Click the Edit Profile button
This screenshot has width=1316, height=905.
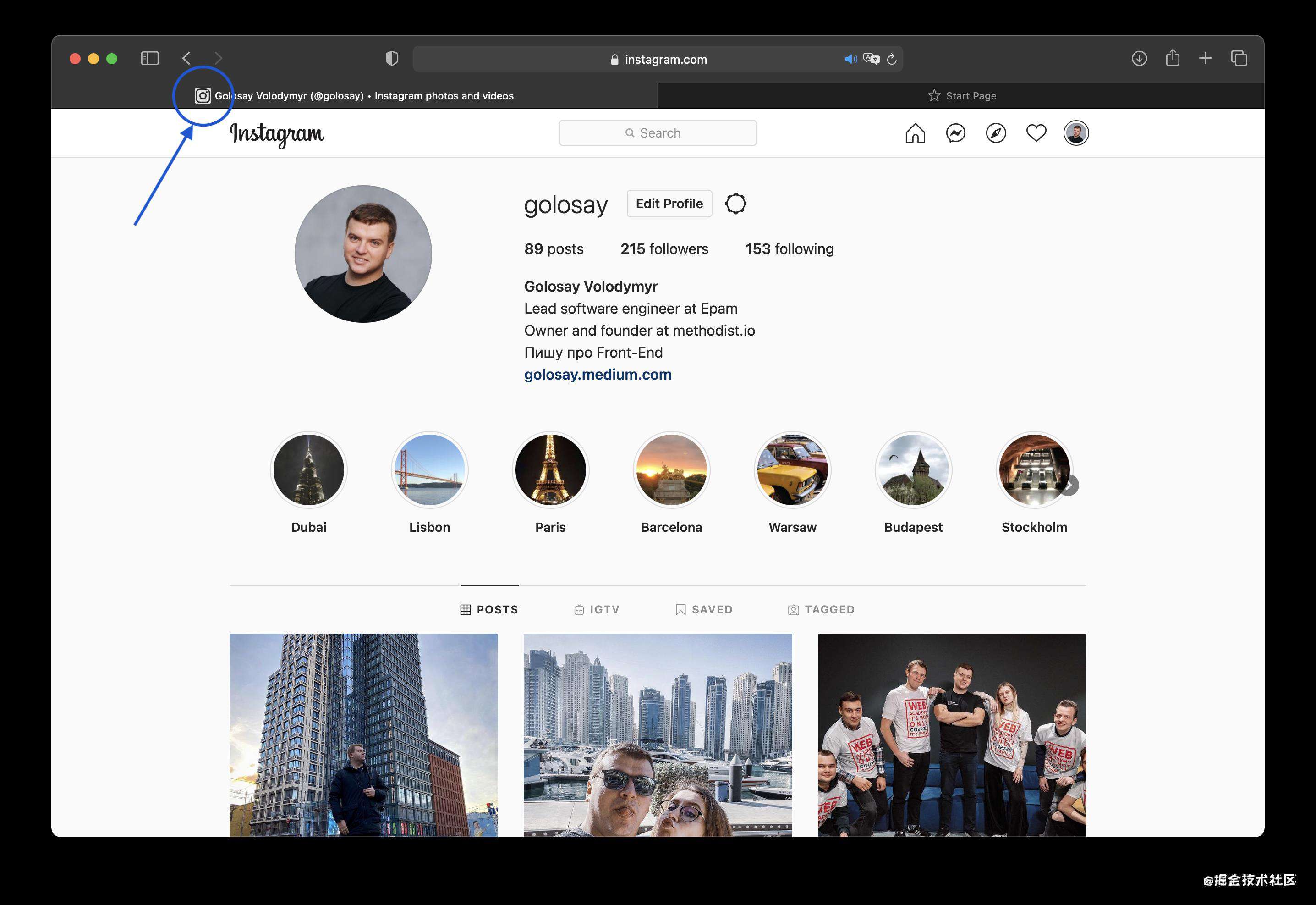(669, 204)
